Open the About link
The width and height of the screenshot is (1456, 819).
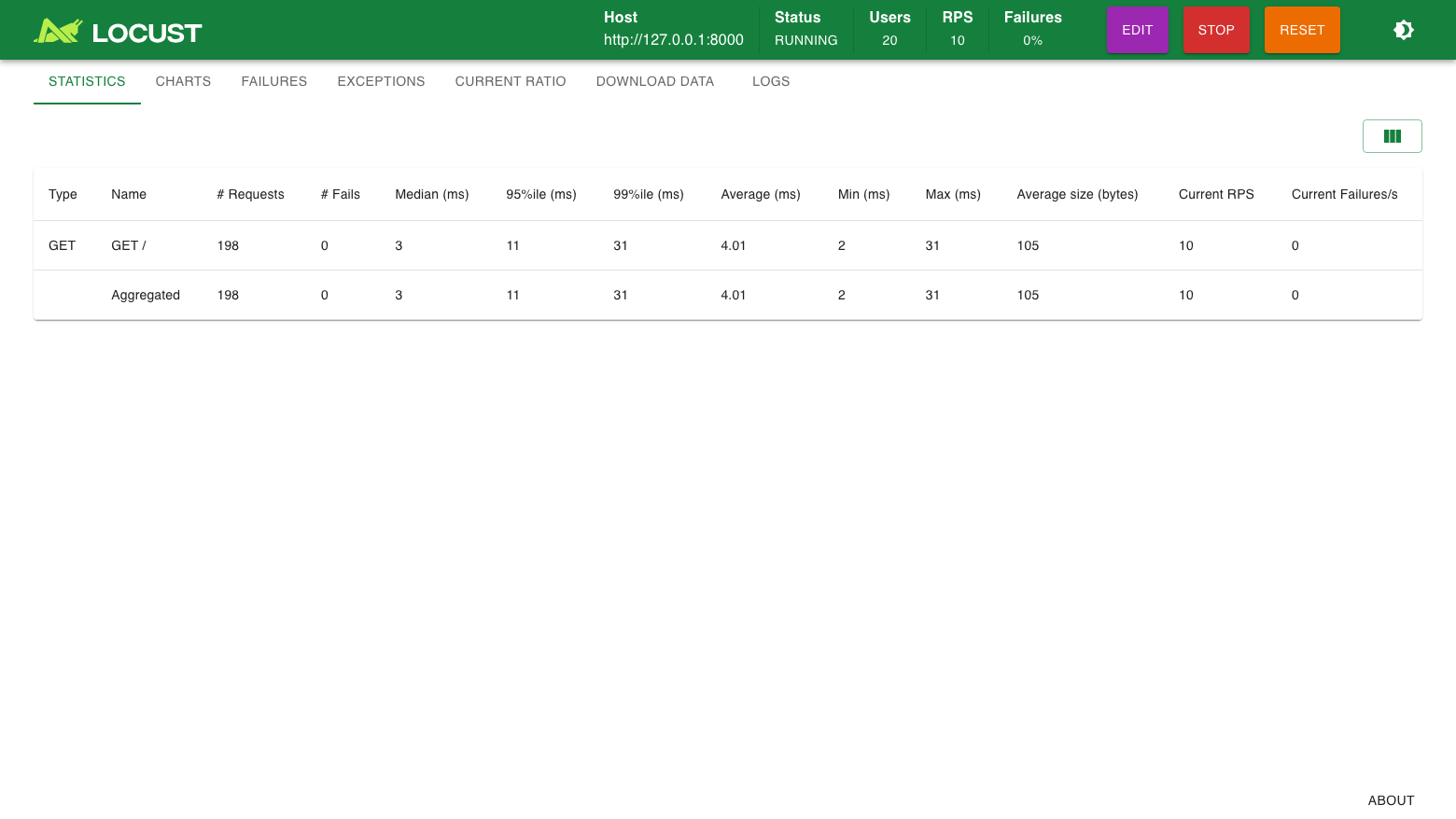1391,800
